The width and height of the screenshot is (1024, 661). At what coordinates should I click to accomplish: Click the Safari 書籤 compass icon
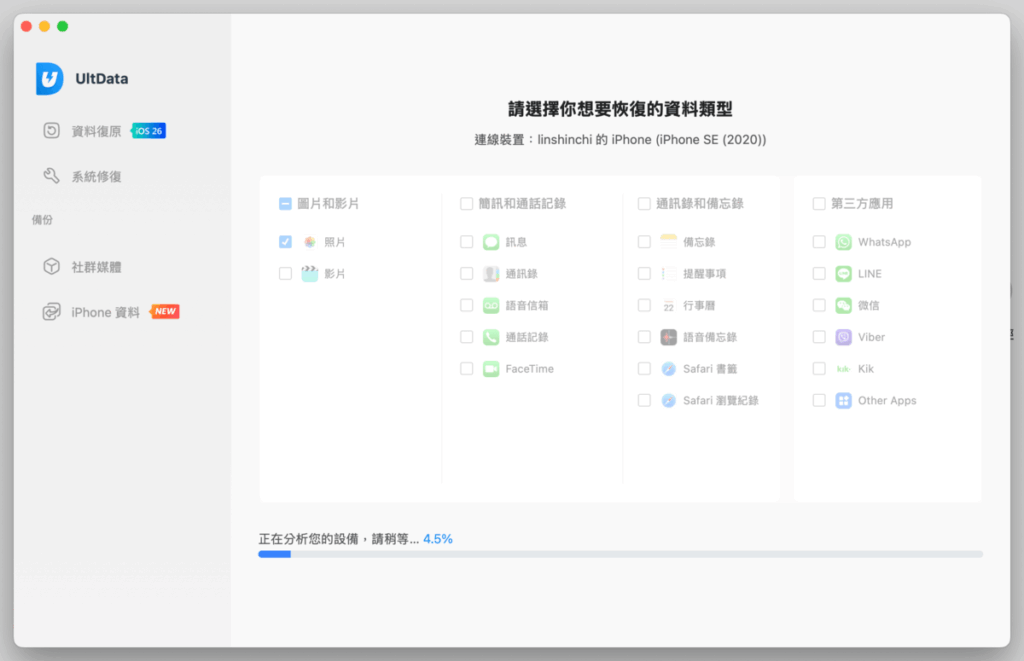point(669,369)
